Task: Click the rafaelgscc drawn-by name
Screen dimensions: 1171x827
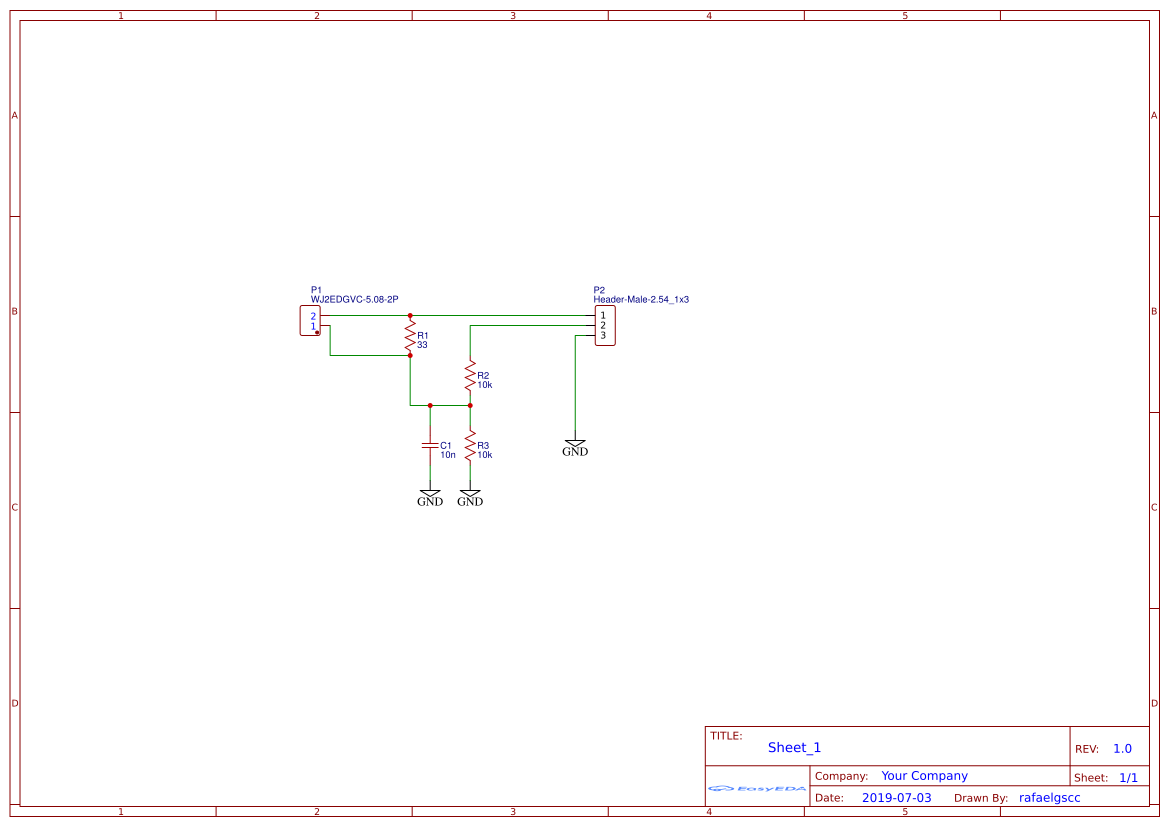Action: (1049, 797)
